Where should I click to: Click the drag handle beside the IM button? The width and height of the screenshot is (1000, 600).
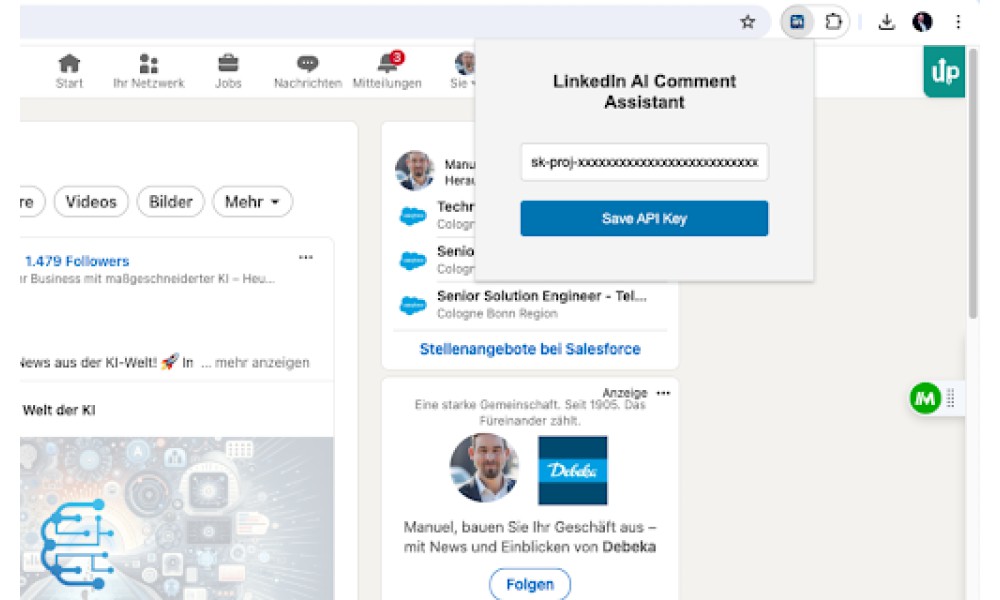tap(950, 399)
